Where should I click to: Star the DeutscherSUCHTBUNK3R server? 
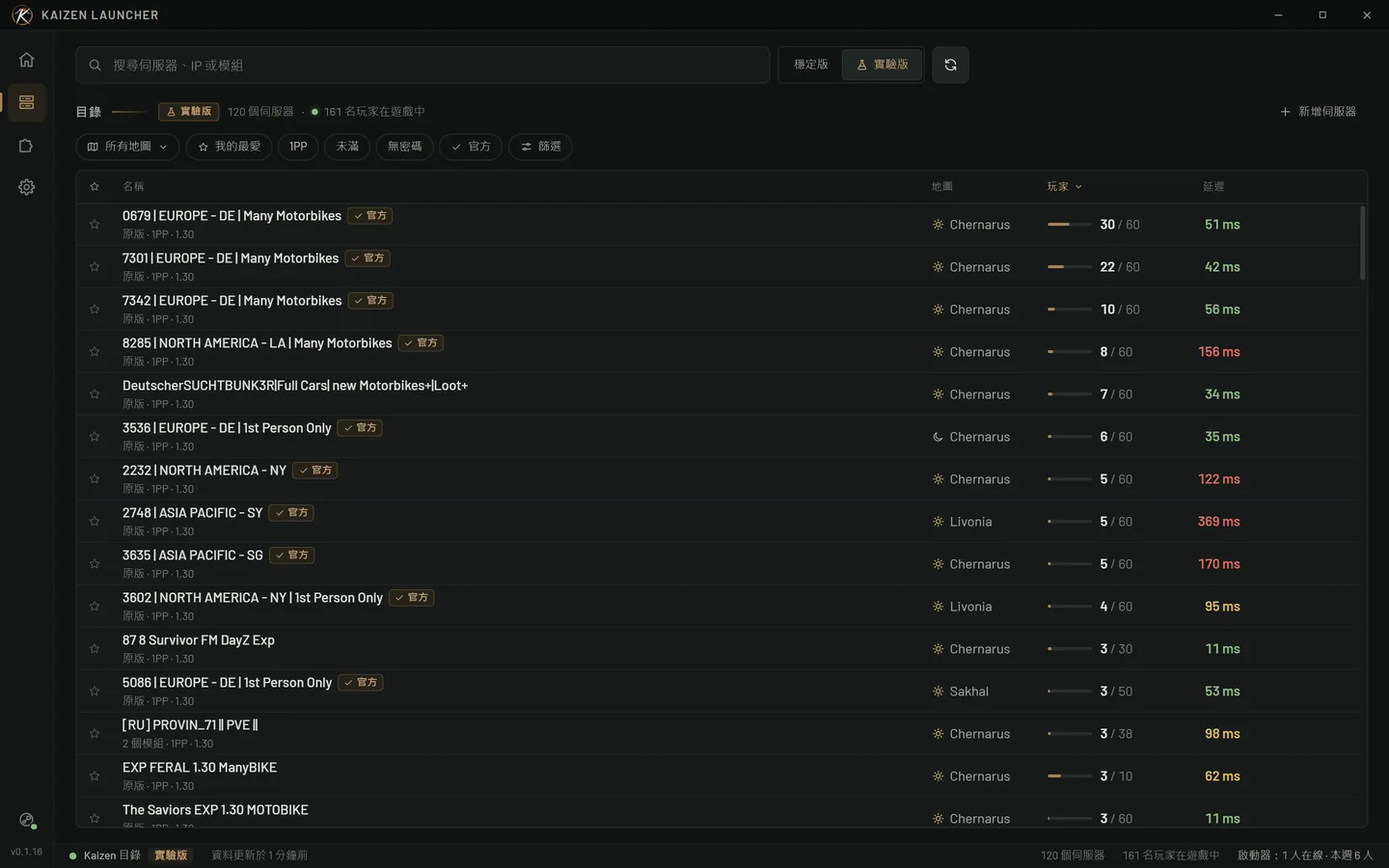pyautogui.click(x=95, y=394)
